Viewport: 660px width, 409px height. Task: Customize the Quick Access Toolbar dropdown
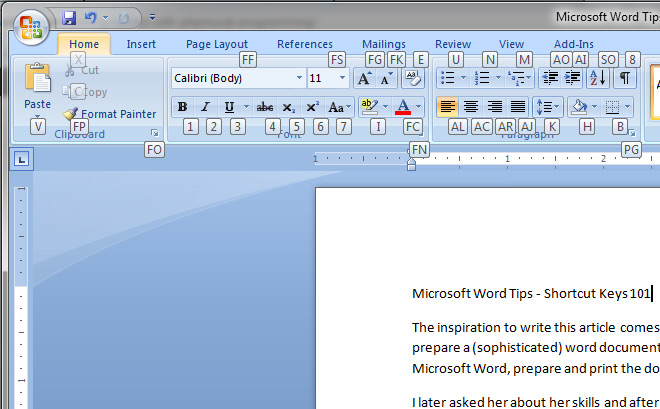(152, 17)
